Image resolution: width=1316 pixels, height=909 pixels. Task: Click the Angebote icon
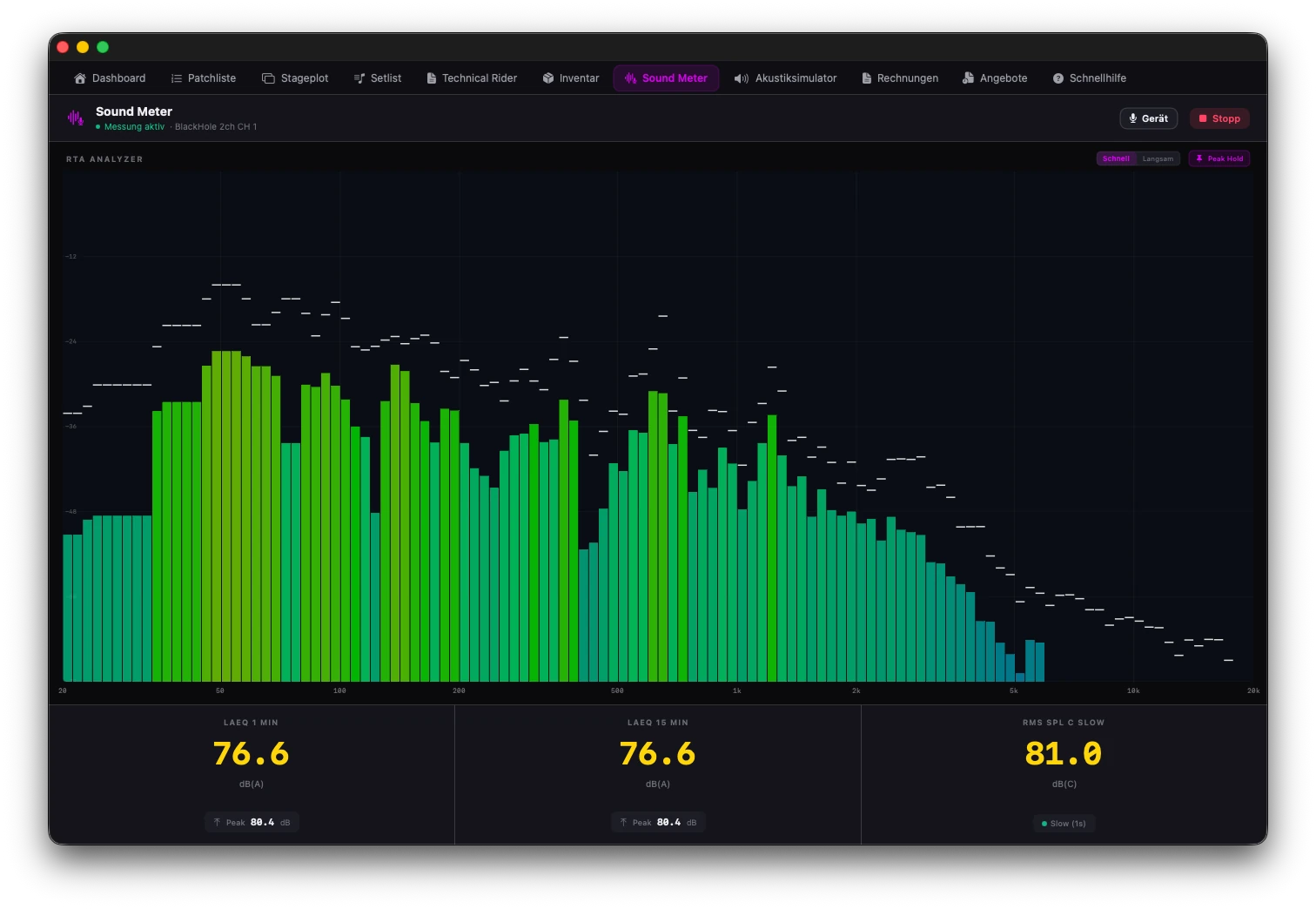(968, 78)
